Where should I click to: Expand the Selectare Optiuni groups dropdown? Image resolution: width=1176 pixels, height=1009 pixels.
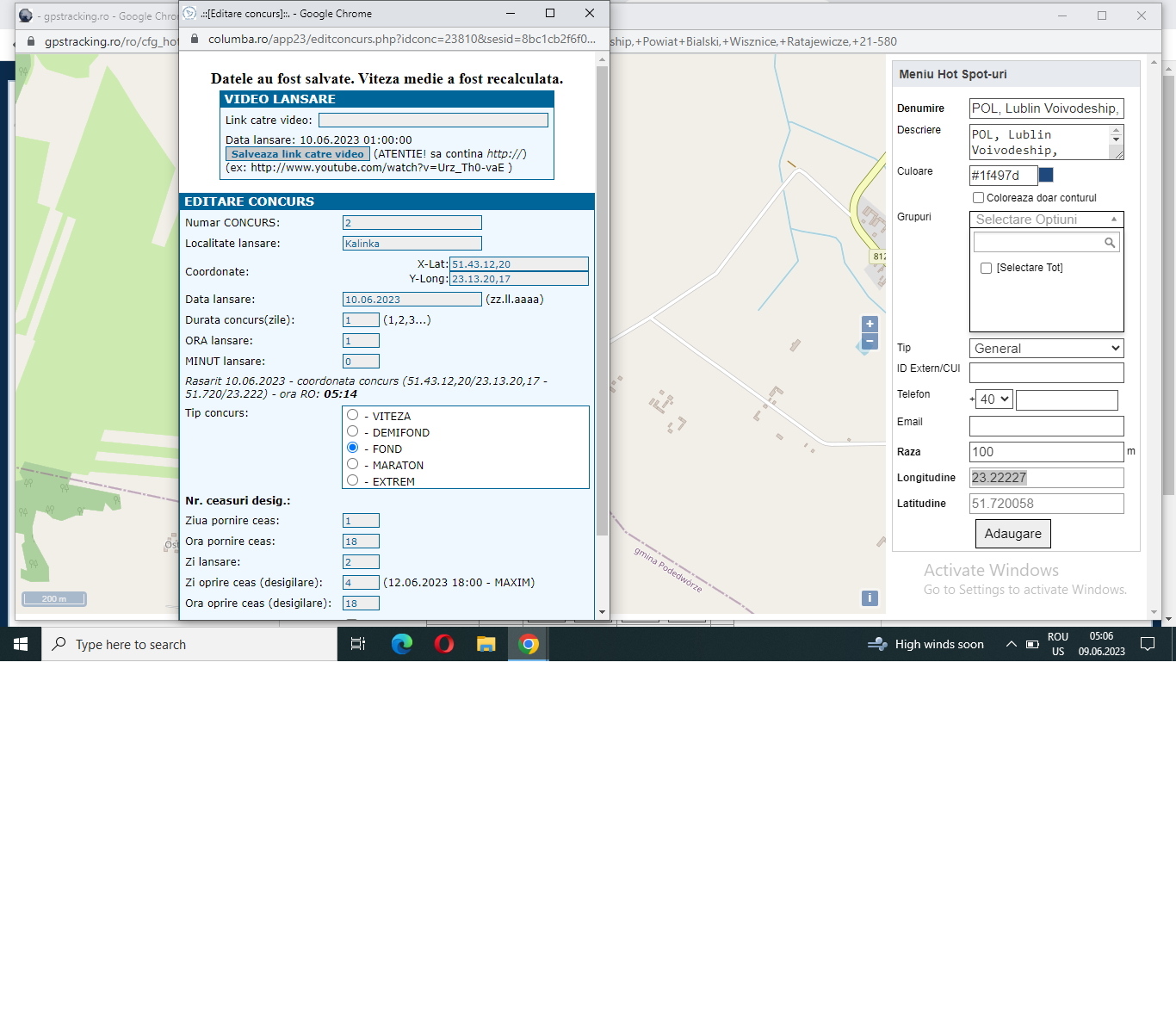coord(1046,220)
